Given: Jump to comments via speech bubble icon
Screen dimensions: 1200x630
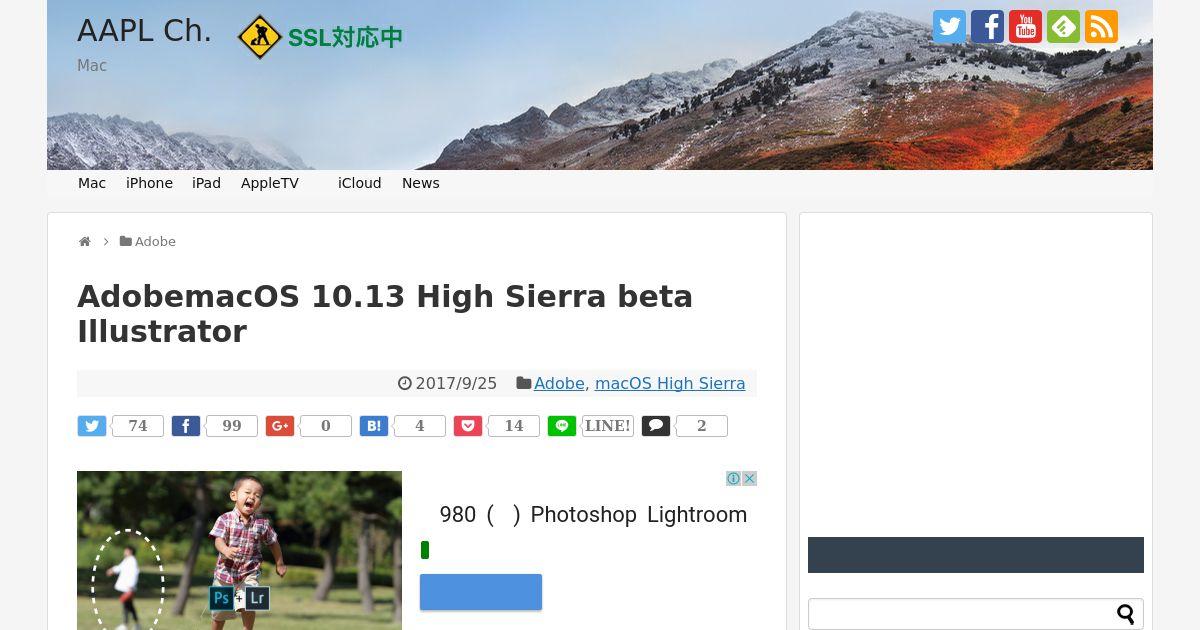Looking at the screenshot, I should click(x=656, y=426).
